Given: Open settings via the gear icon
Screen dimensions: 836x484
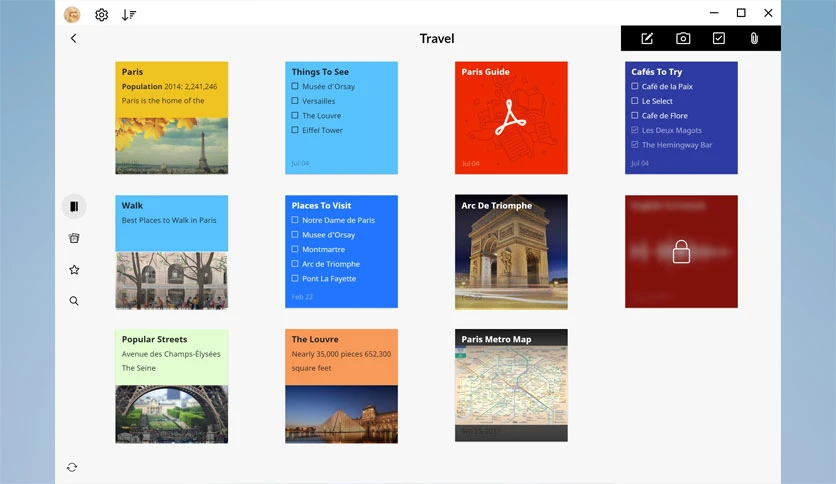Looking at the screenshot, I should (x=101, y=15).
